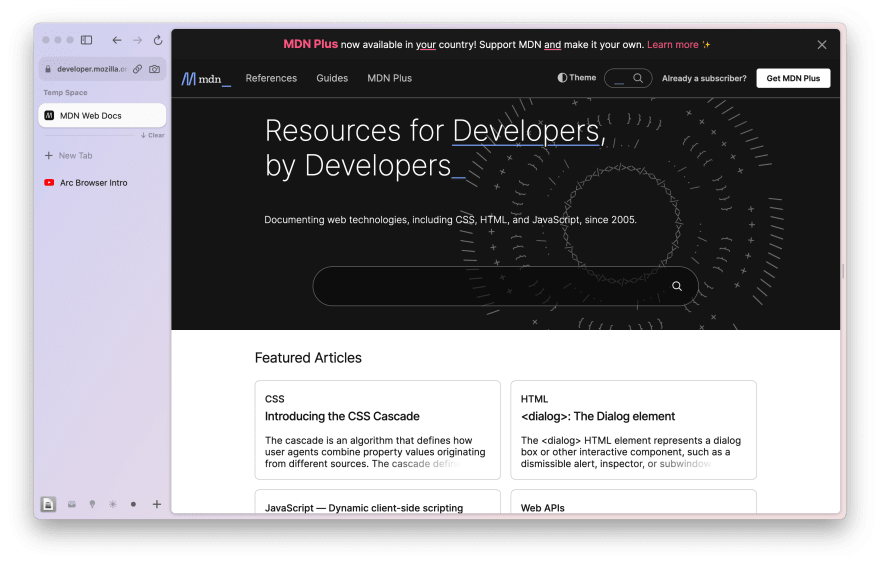
Task: Click the 'Developers' underlined hero link
Action: (526, 131)
